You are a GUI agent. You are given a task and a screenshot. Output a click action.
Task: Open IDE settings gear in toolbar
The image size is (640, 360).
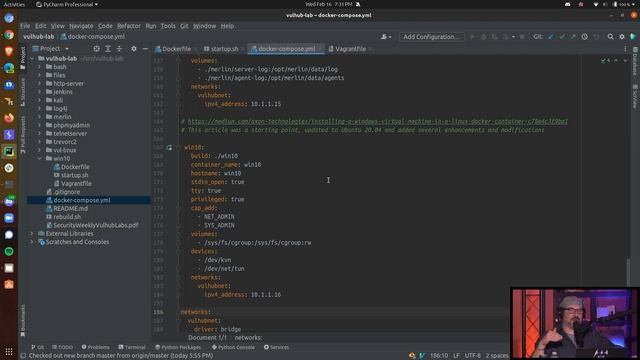(x=622, y=37)
